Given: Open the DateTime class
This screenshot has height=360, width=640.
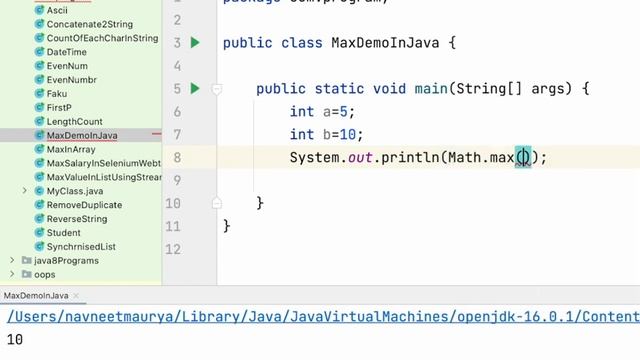Looking at the screenshot, I should 67,52.
